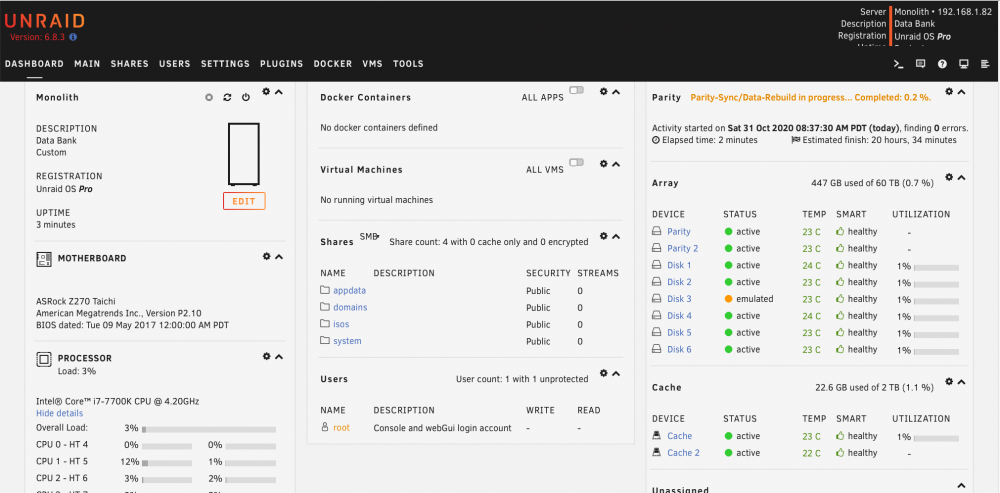This screenshot has width=1000, height=493.
Task: Collapse the Docker Containers section
Action: pyautogui.click(x=615, y=92)
